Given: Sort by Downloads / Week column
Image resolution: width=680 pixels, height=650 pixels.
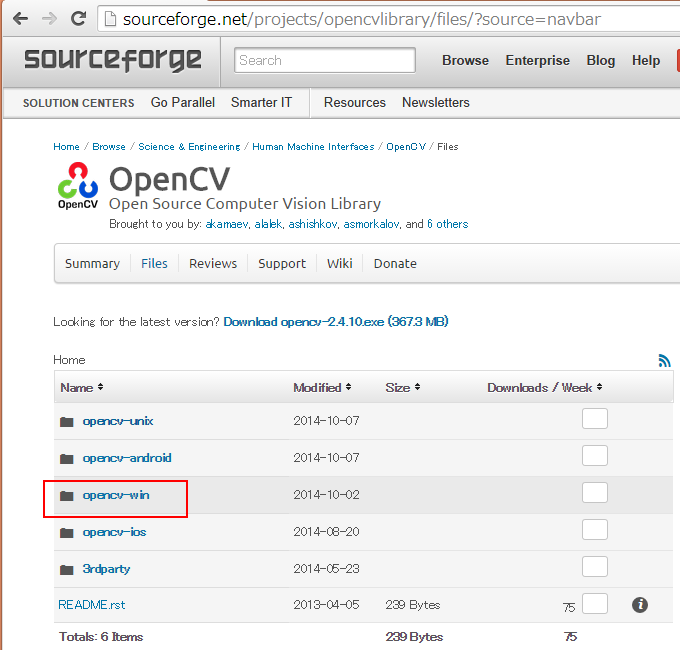Looking at the screenshot, I should click(x=545, y=387).
